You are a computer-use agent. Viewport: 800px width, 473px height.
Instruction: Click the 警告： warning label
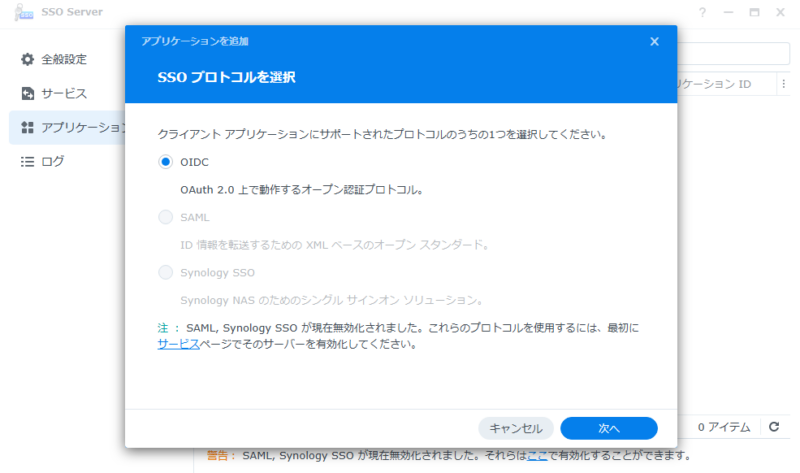tap(221, 455)
